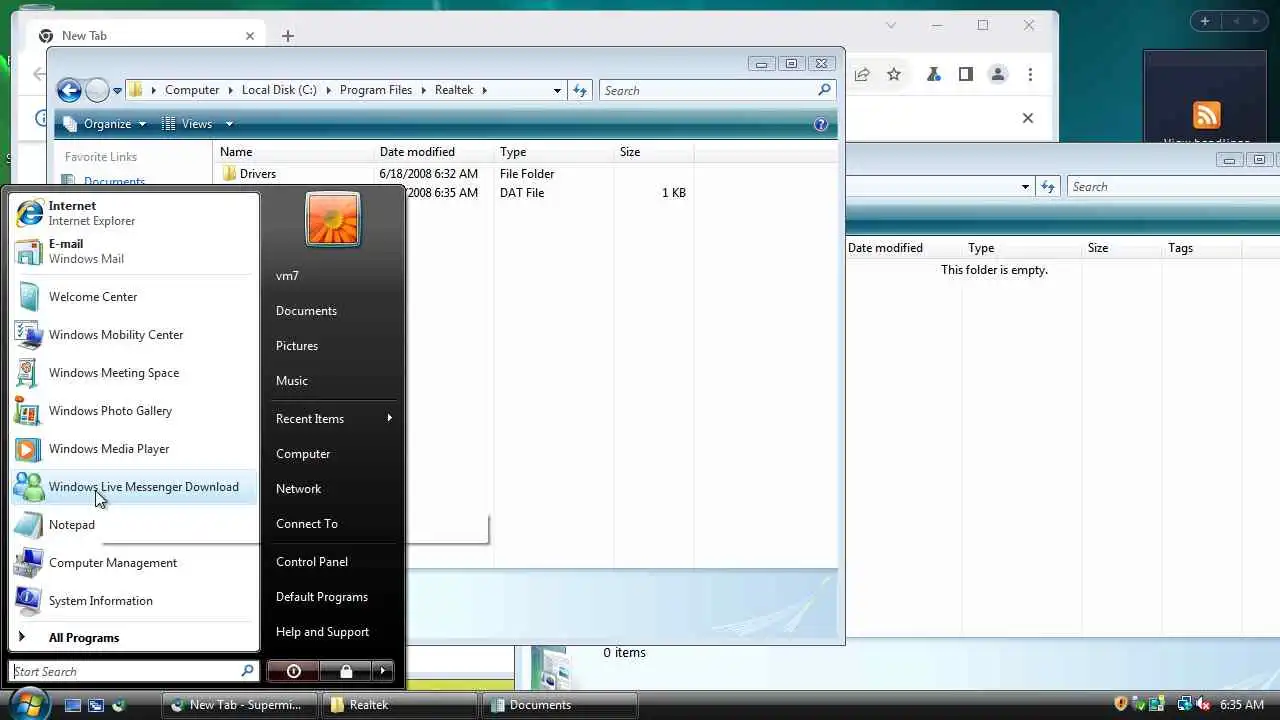Open Default Programs

tap(333, 597)
